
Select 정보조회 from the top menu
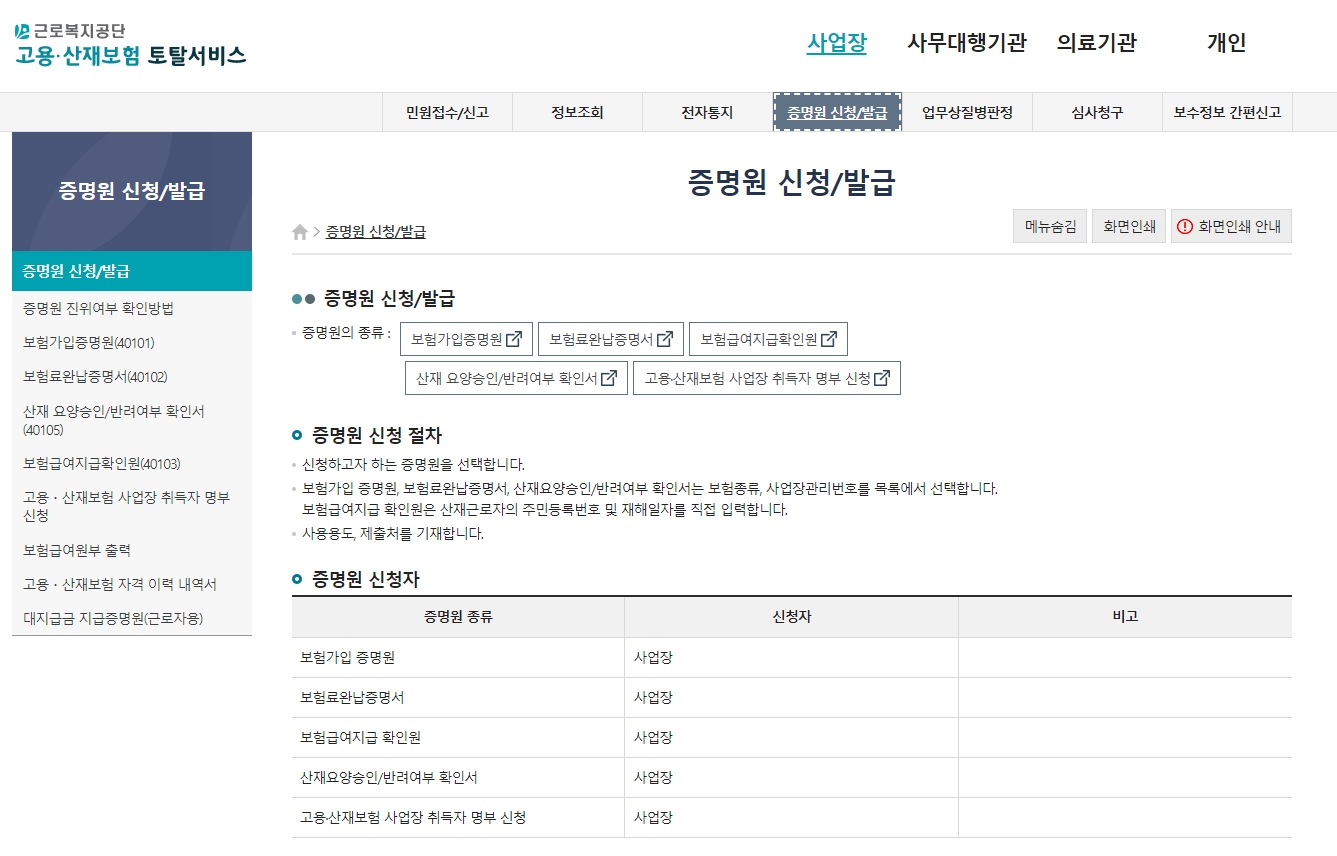point(576,112)
